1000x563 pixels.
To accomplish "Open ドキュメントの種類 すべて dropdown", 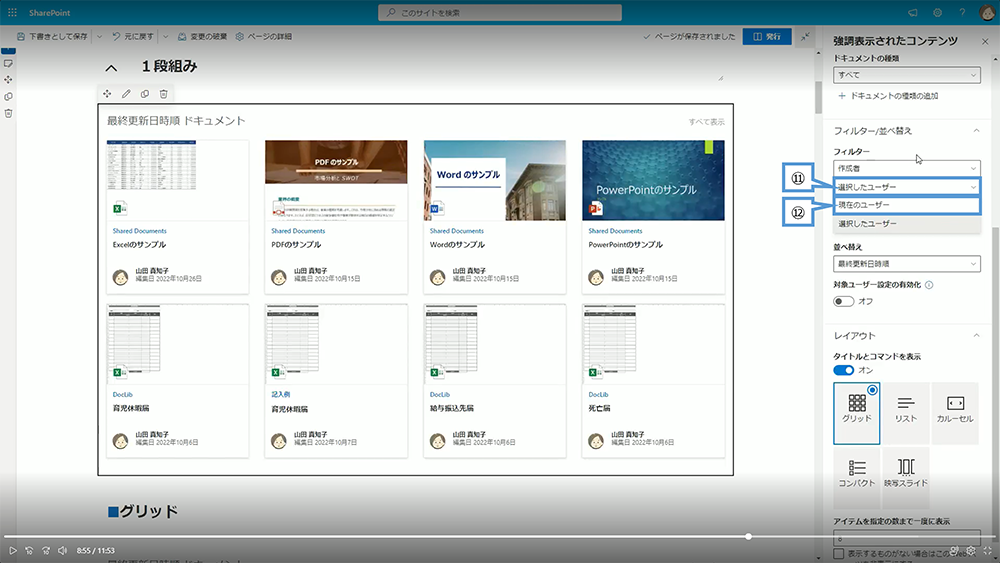I will 906,75.
